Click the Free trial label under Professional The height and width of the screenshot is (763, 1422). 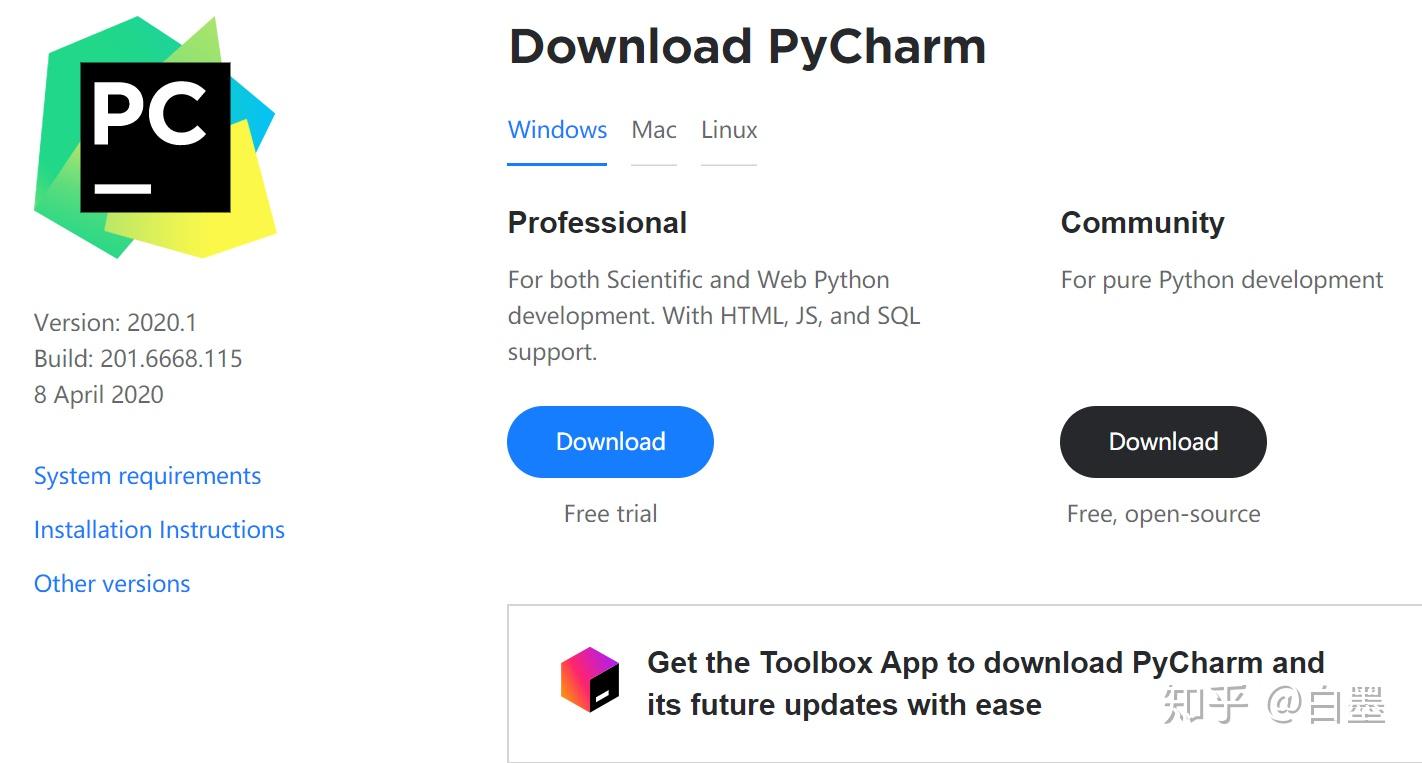pos(610,513)
